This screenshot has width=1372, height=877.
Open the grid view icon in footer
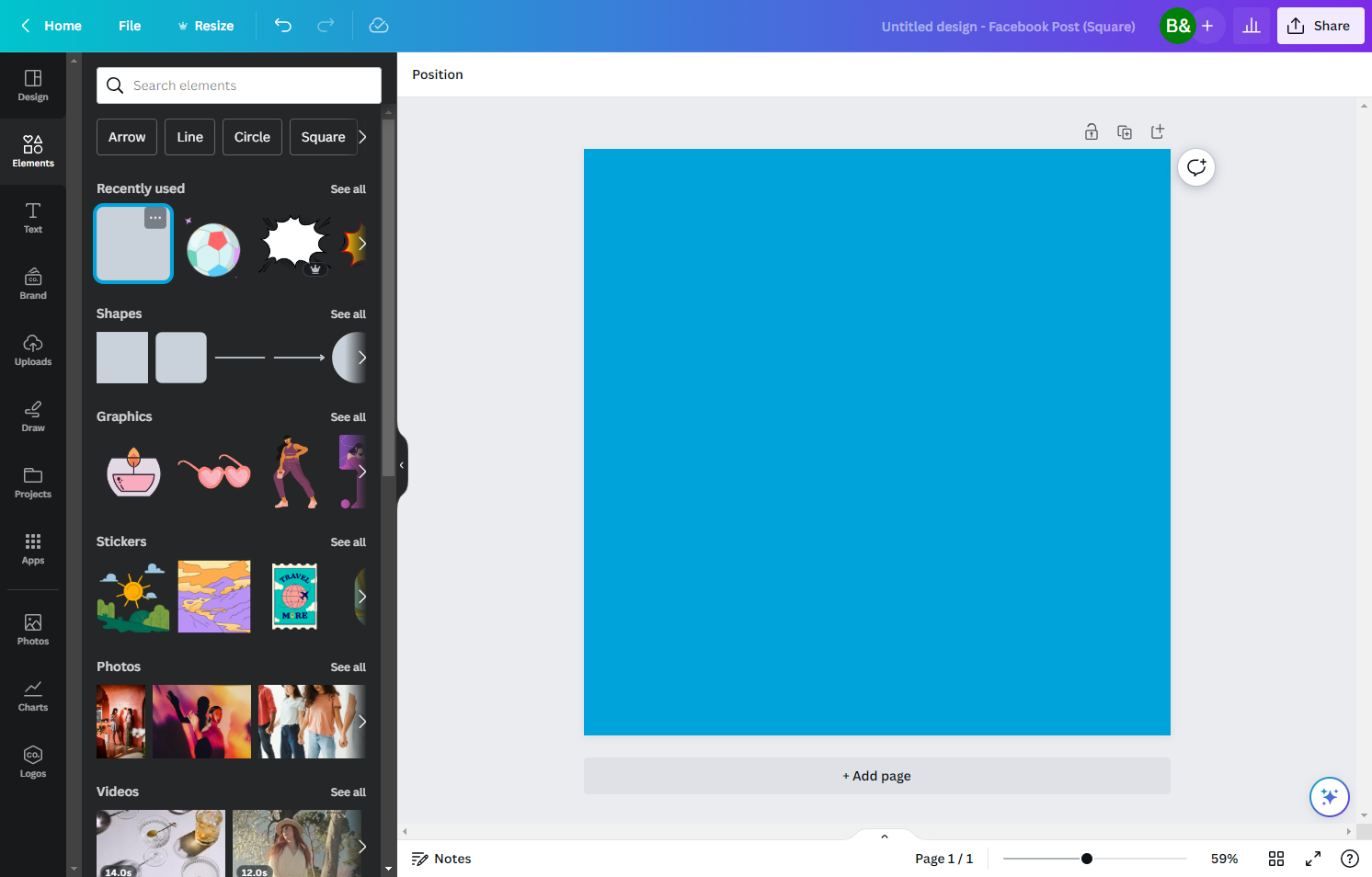coord(1276,859)
